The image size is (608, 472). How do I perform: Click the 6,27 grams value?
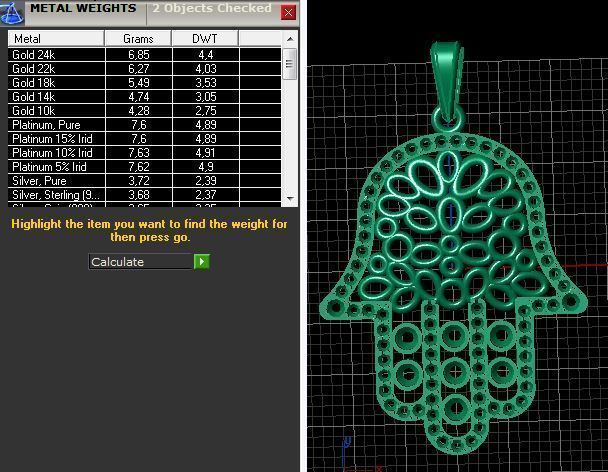[x=139, y=69]
